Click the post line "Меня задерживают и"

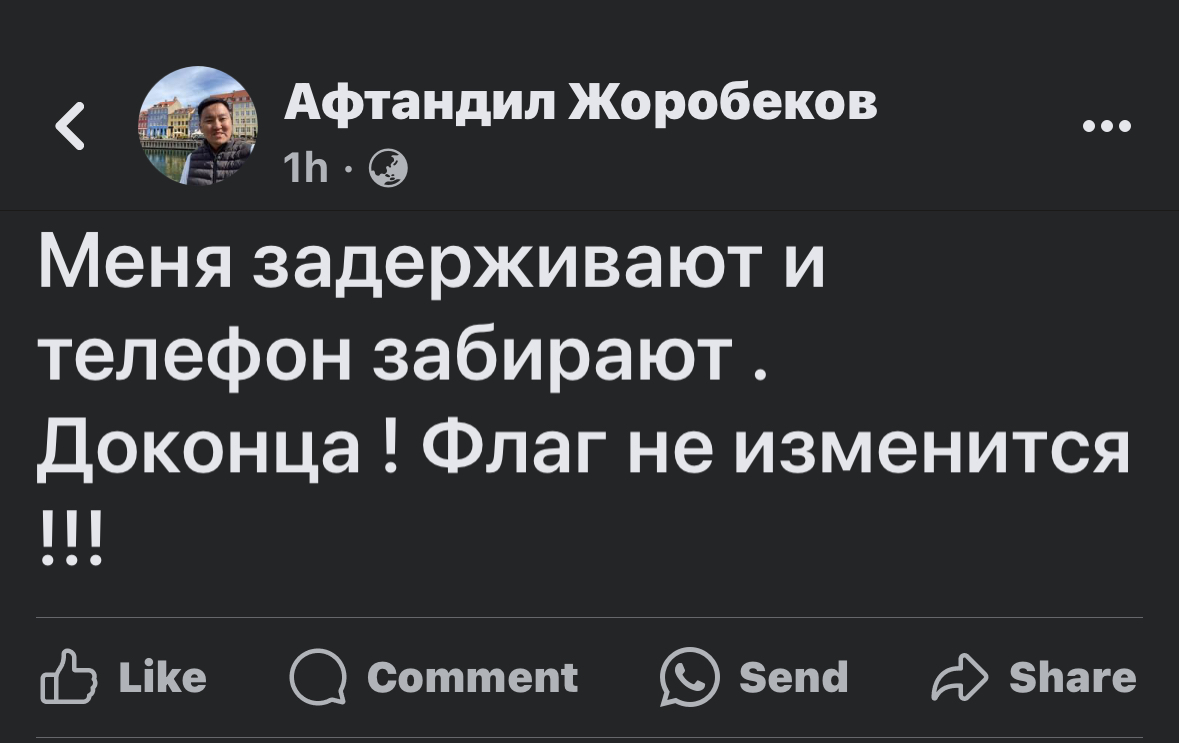432,268
